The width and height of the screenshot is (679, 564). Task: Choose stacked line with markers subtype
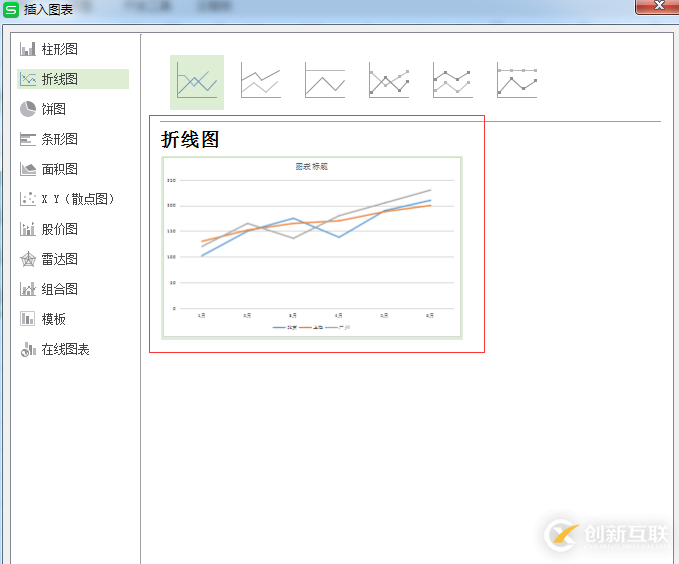pyautogui.click(x=453, y=82)
